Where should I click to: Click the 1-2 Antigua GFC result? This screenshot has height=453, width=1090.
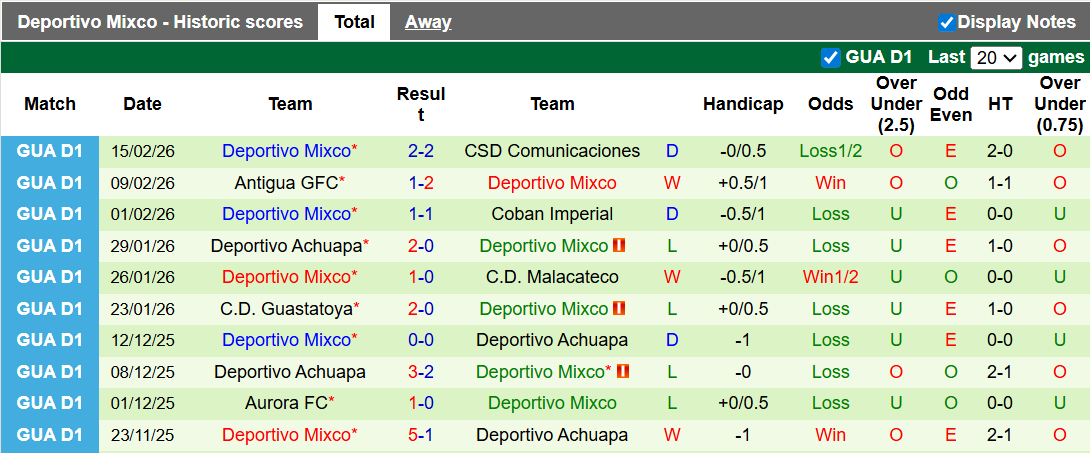coord(421,183)
